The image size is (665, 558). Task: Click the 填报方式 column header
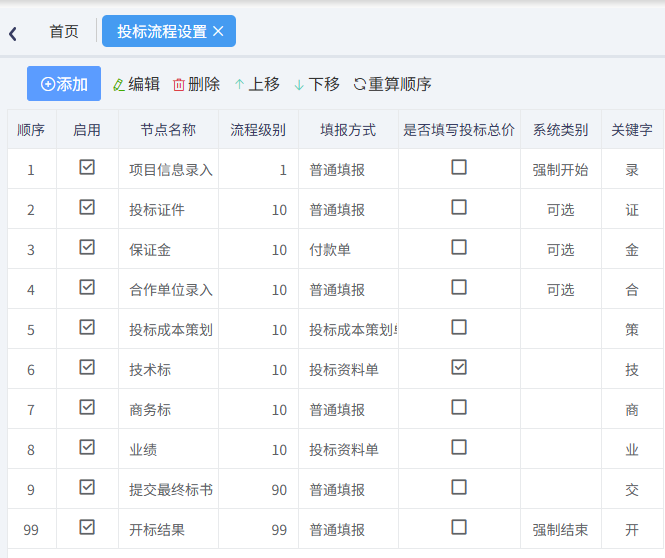[x=348, y=129]
